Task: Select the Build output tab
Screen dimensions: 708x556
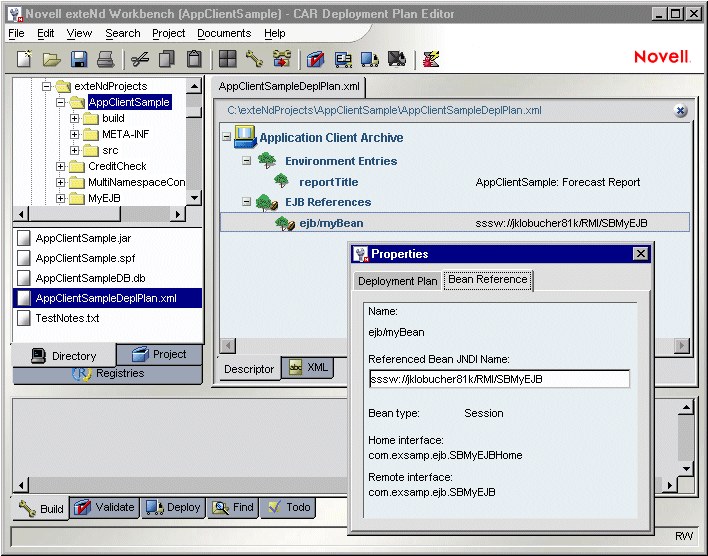Action: pyautogui.click(x=41, y=509)
